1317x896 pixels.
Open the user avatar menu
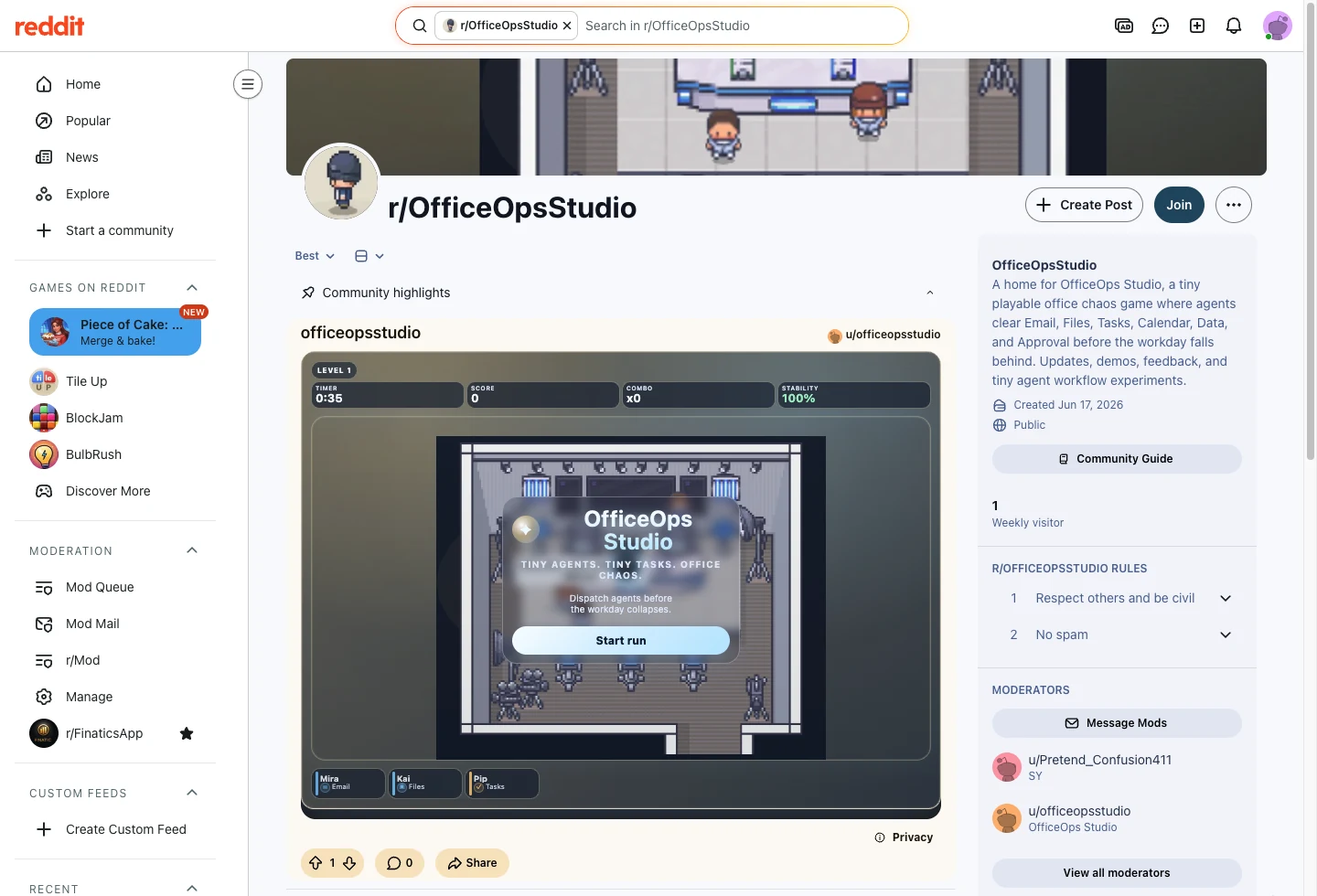1278,26
